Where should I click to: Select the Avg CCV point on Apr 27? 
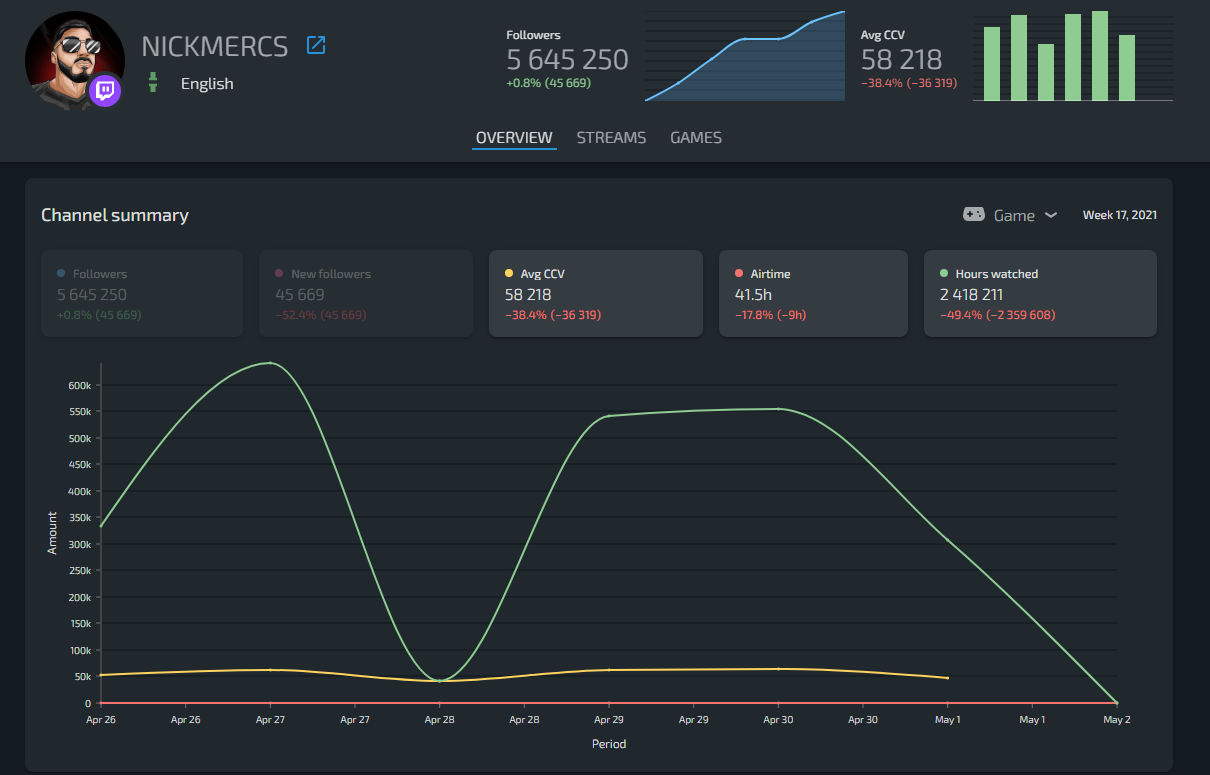[x=270, y=670]
